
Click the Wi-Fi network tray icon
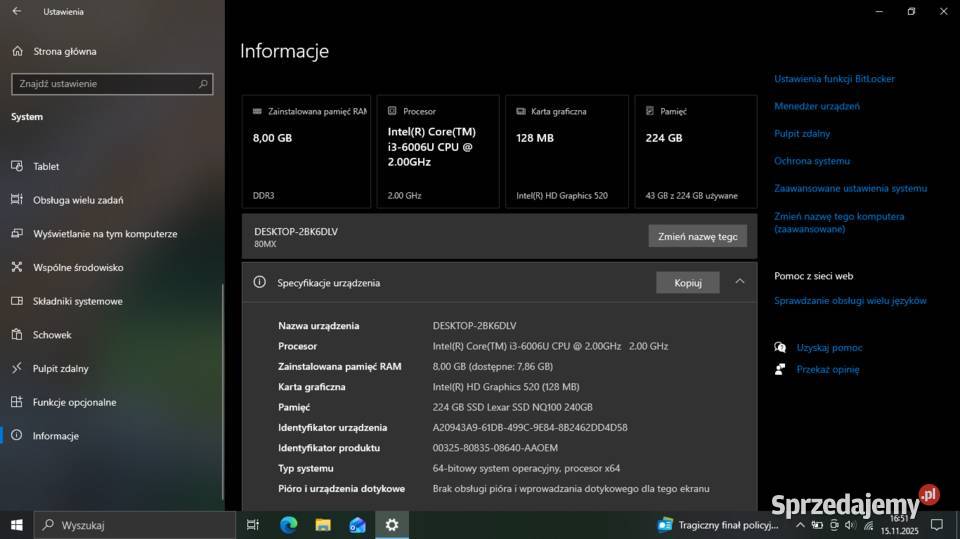click(868, 525)
